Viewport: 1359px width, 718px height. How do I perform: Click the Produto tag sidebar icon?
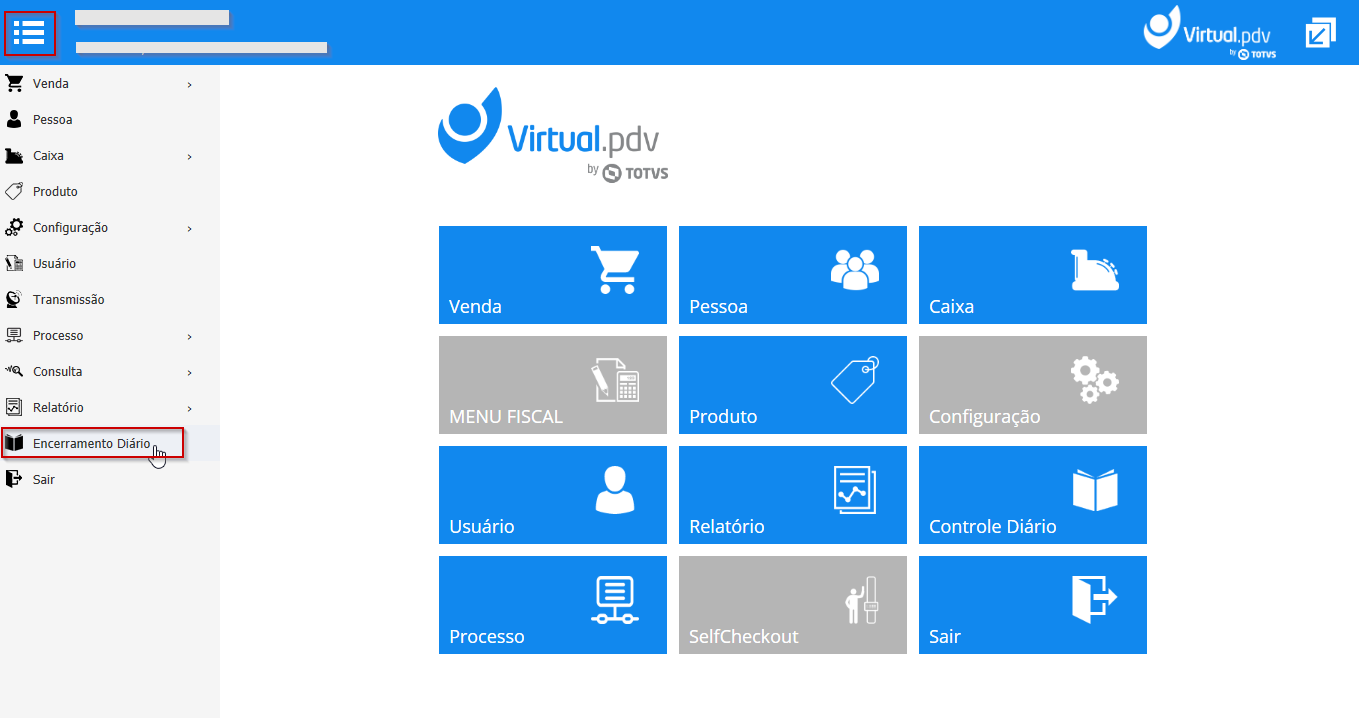14,191
